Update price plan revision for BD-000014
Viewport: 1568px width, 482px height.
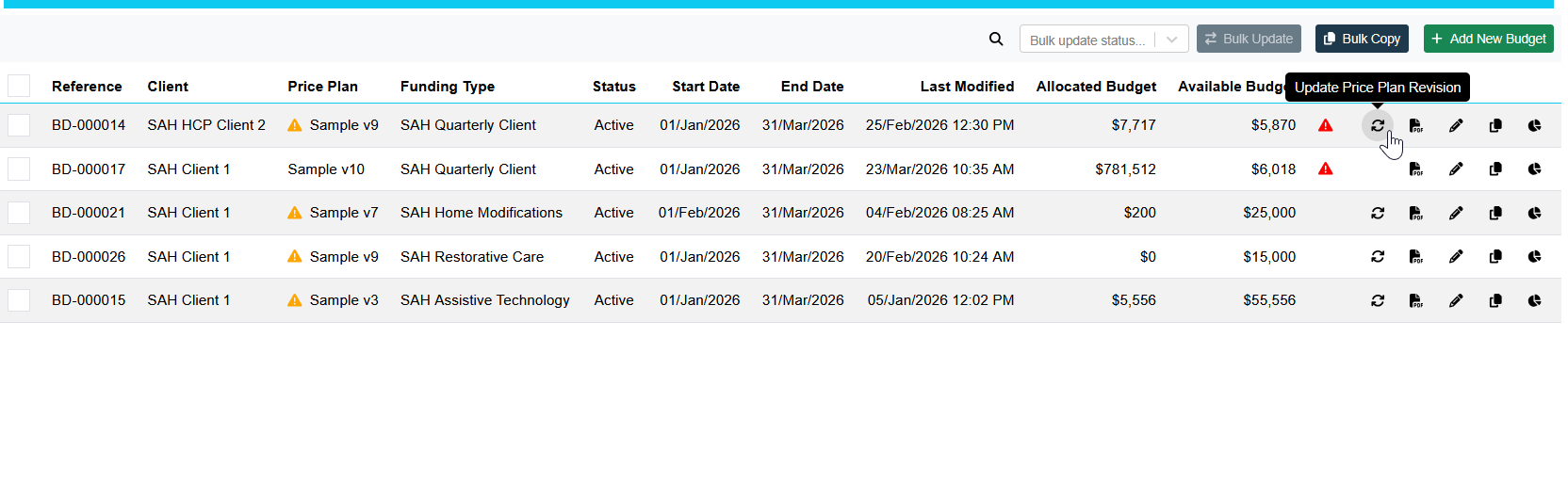[1378, 125]
